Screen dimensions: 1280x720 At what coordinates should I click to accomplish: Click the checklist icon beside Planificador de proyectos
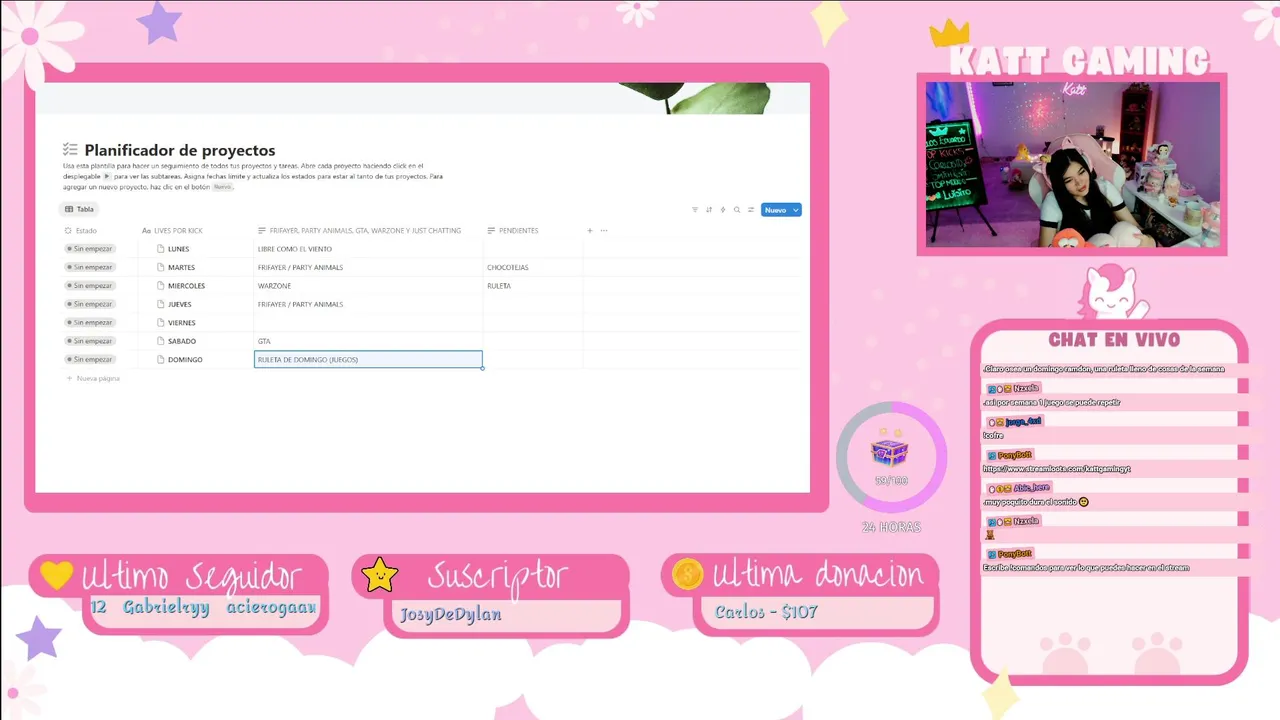[x=70, y=149]
